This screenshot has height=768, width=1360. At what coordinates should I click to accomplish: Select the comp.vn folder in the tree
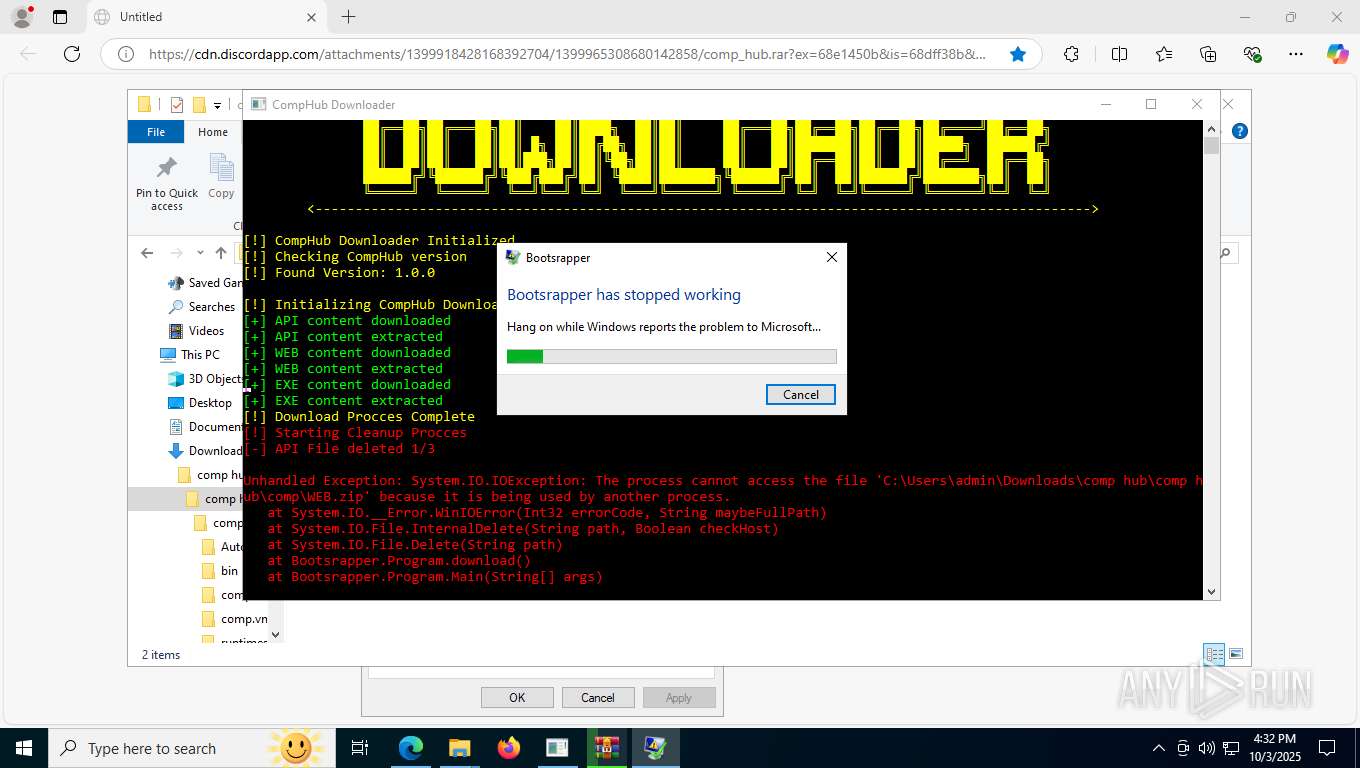[234, 619]
